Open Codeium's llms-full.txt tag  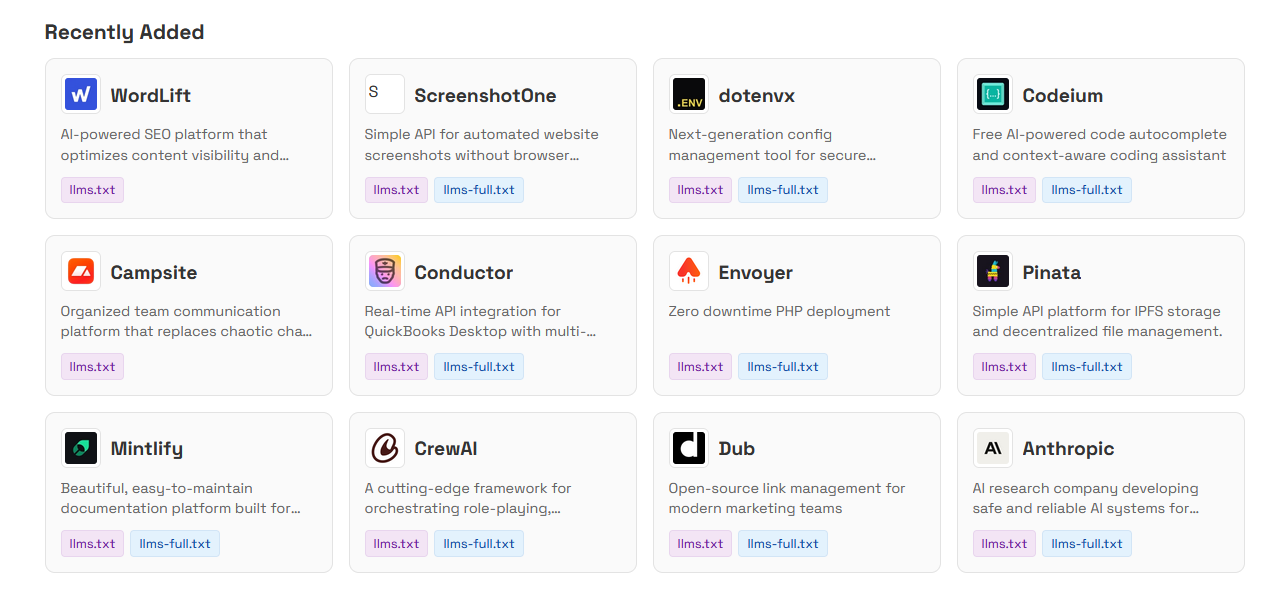[1087, 190]
